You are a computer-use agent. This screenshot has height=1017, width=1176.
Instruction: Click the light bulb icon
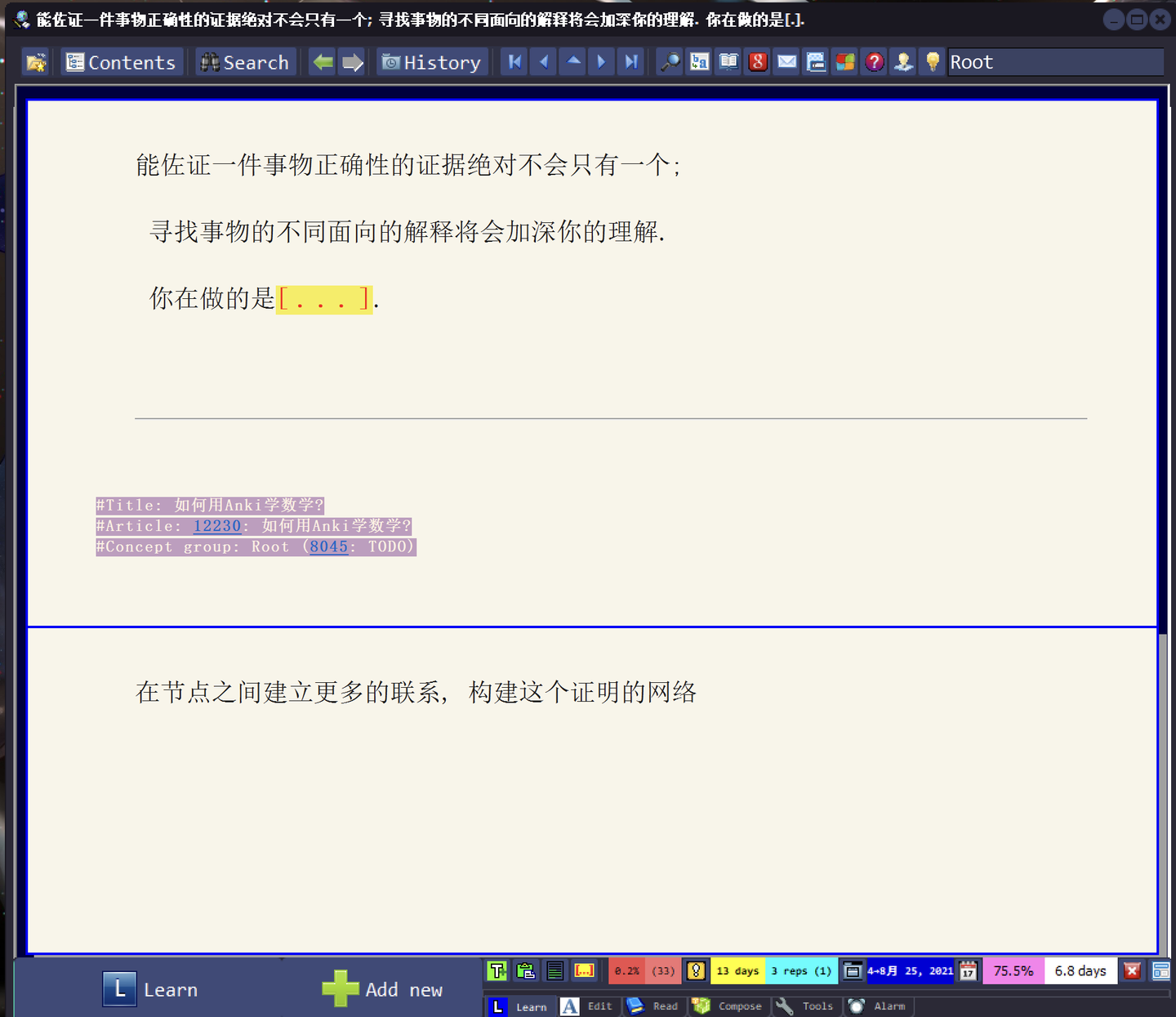pyautogui.click(x=933, y=62)
